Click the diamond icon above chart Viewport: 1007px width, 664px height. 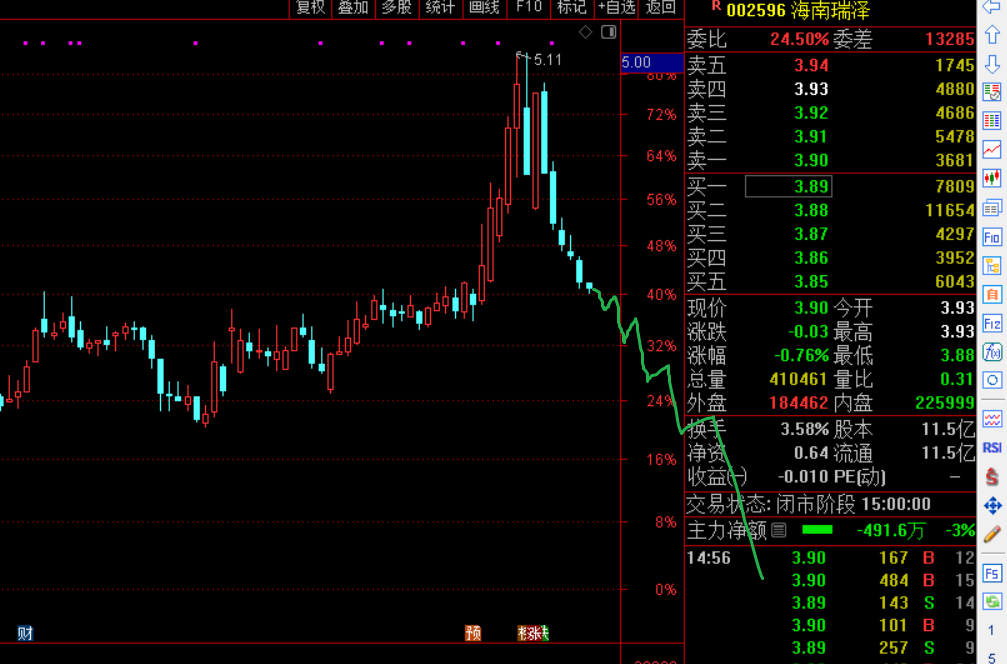[585, 31]
